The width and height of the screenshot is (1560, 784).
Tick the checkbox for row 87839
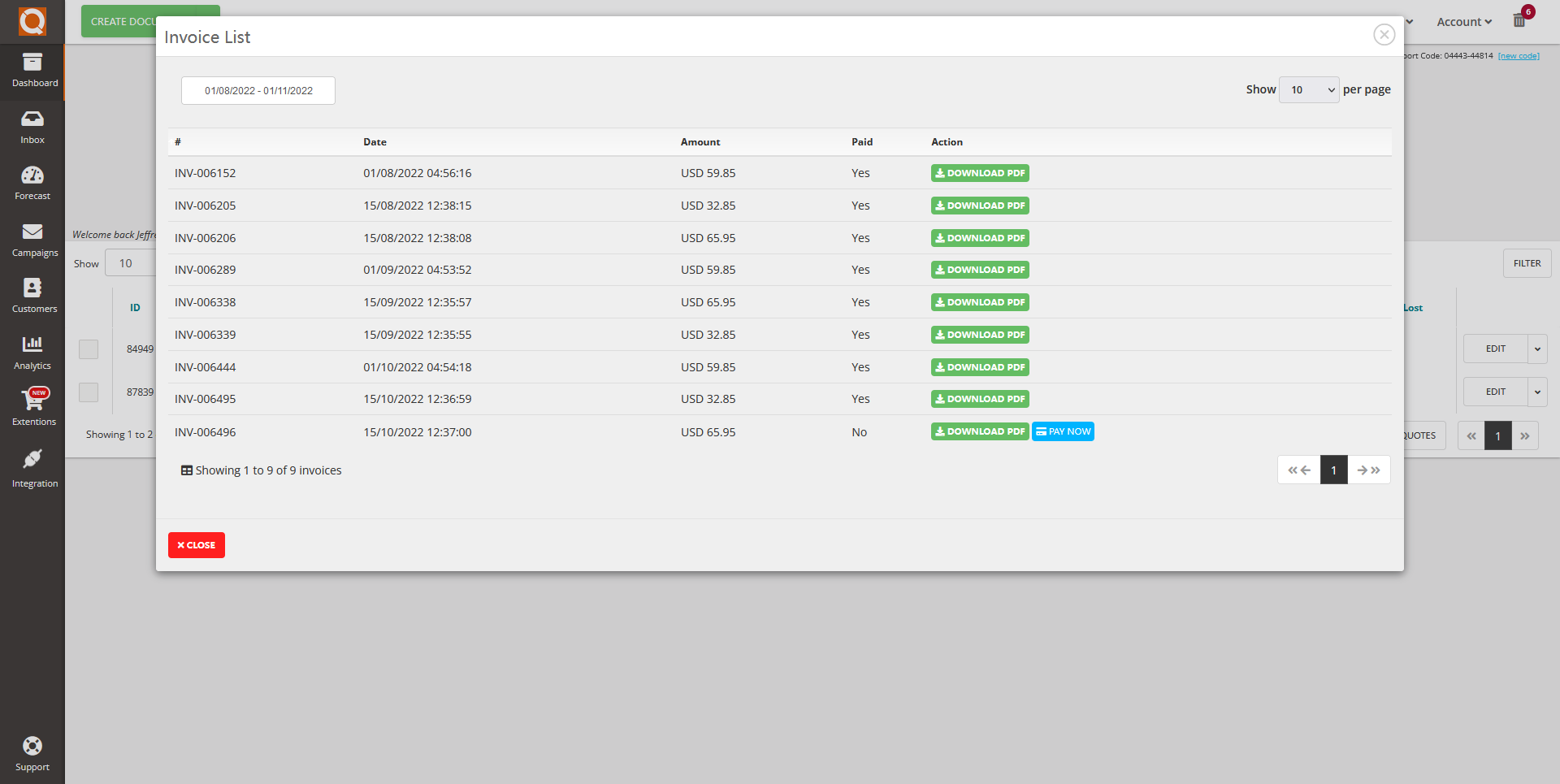pos(89,392)
